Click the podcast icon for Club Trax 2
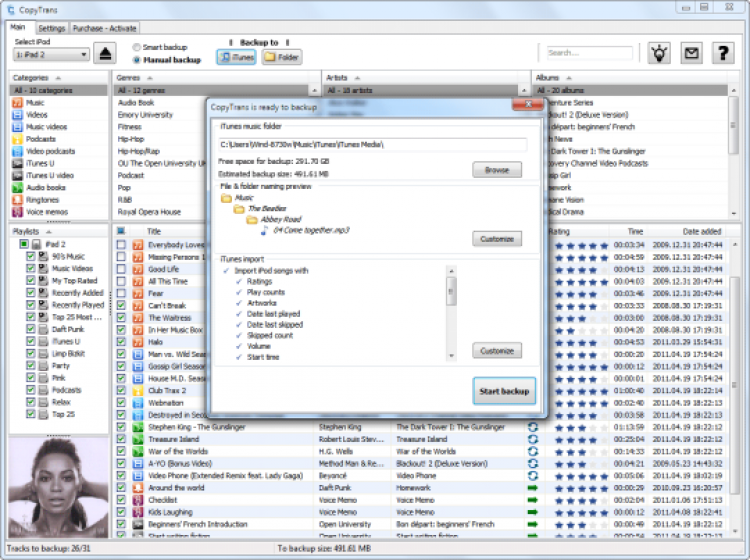Image resolution: width=750 pixels, height=560 pixels. tap(138, 391)
